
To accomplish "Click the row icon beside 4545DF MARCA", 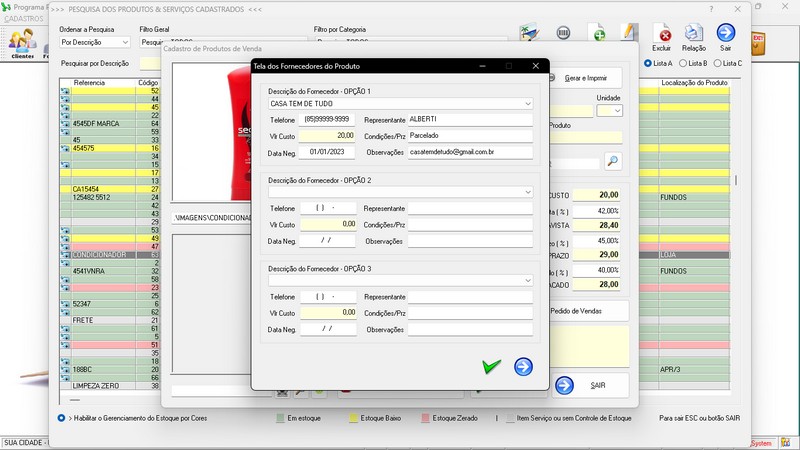I will point(65,124).
